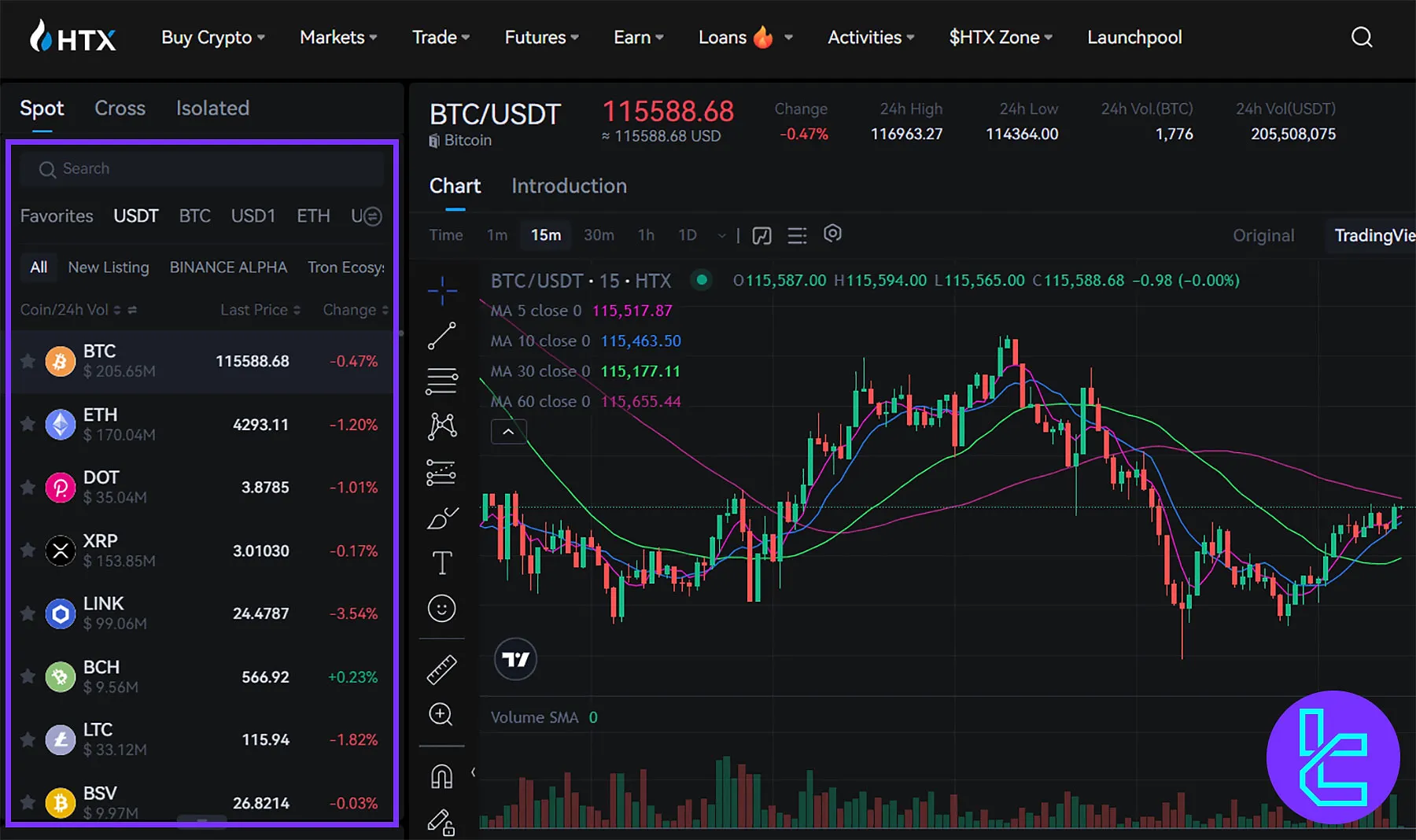
Task: Expand the Buy Crypto menu
Action: click(x=212, y=37)
